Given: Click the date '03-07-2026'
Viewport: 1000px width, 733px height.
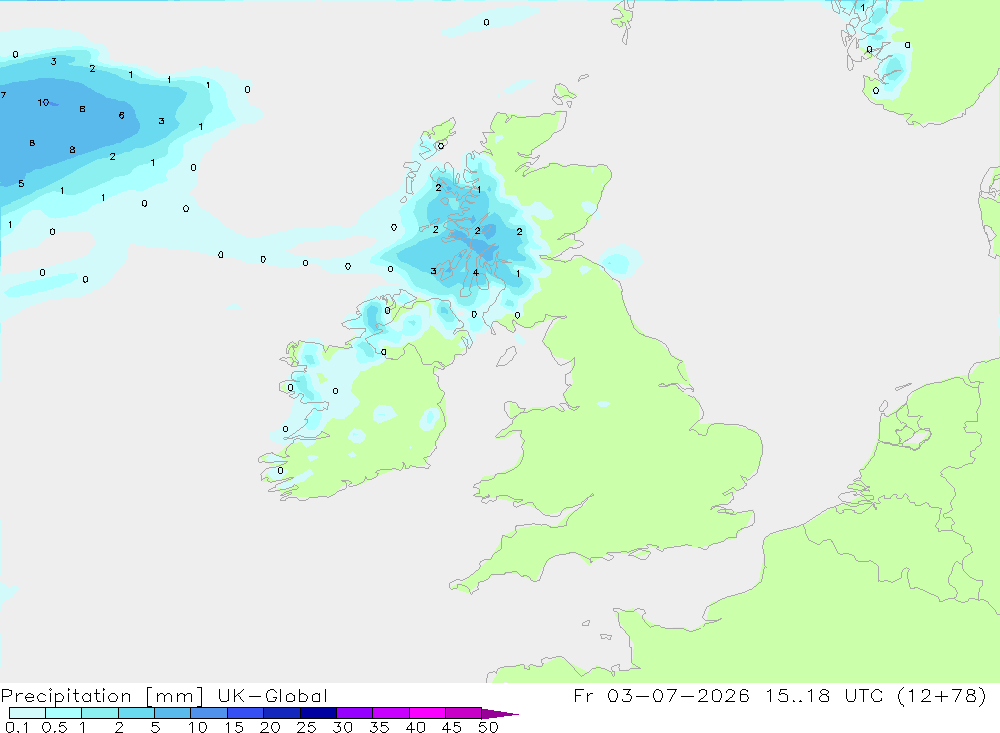Looking at the screenshot, I should (678, 695).
